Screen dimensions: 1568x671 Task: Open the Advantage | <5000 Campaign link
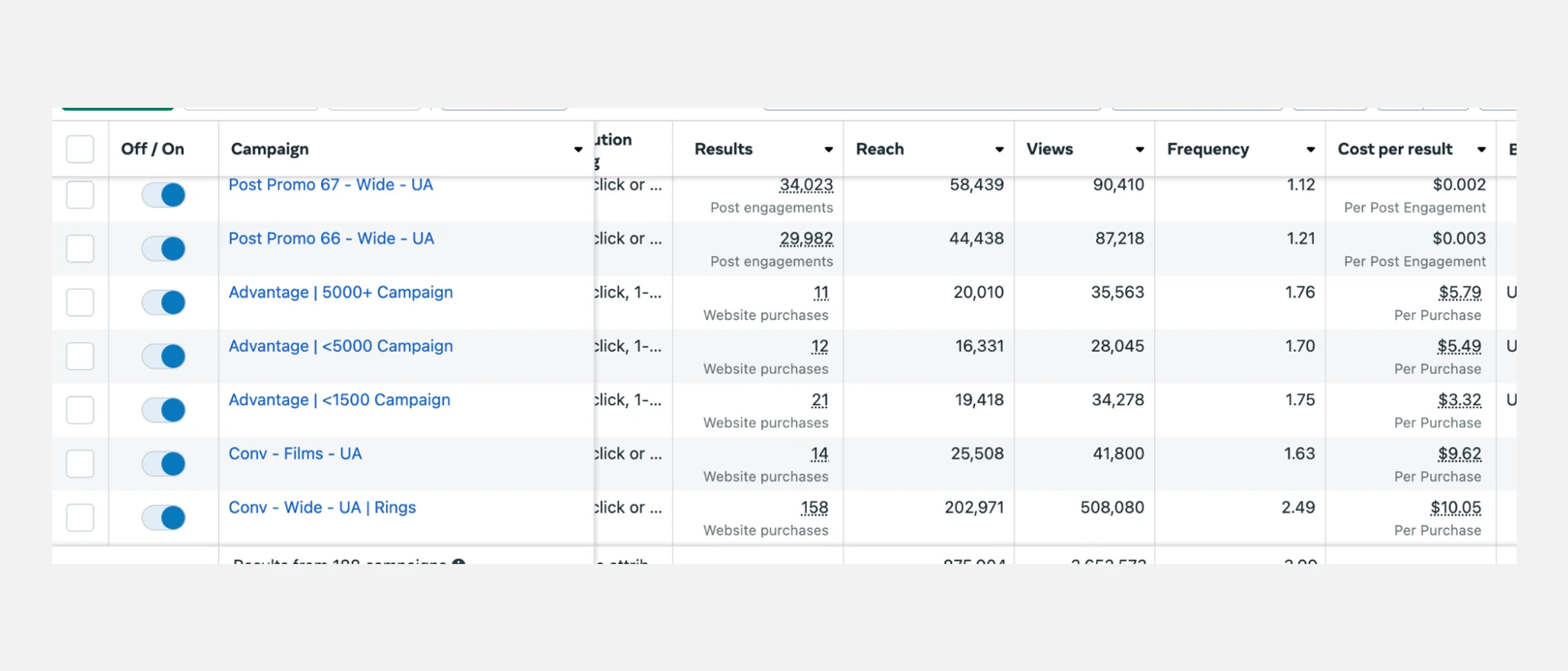341,346
